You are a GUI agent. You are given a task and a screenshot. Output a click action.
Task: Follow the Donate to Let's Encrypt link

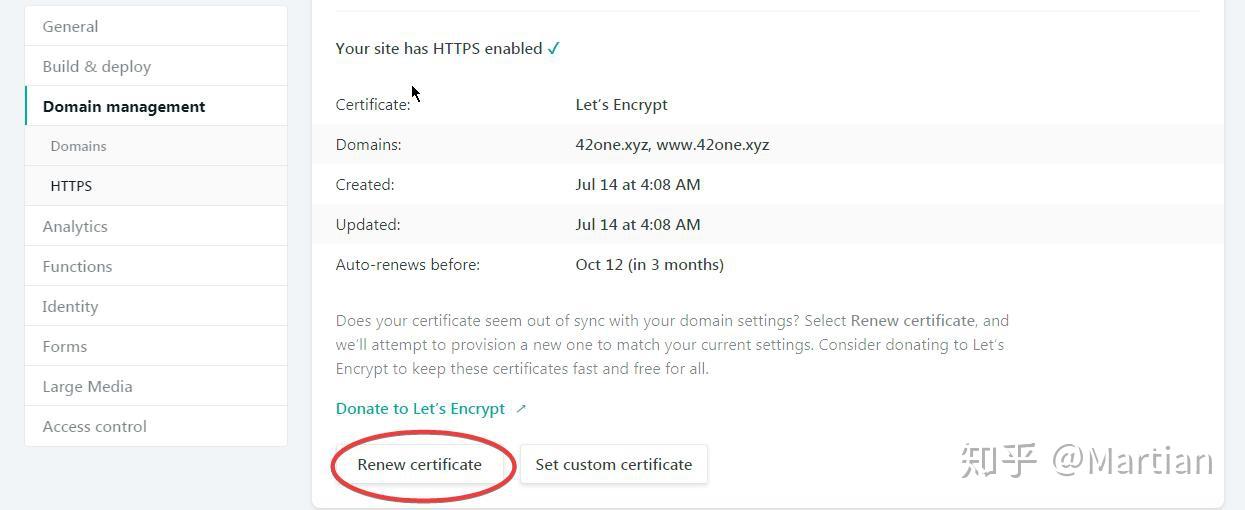point(420,408)
